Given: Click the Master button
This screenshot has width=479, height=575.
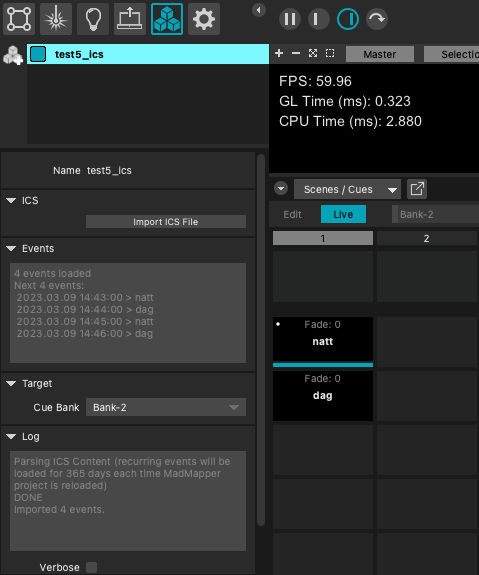Looking at the screenshot, I should tap(380, 54).
